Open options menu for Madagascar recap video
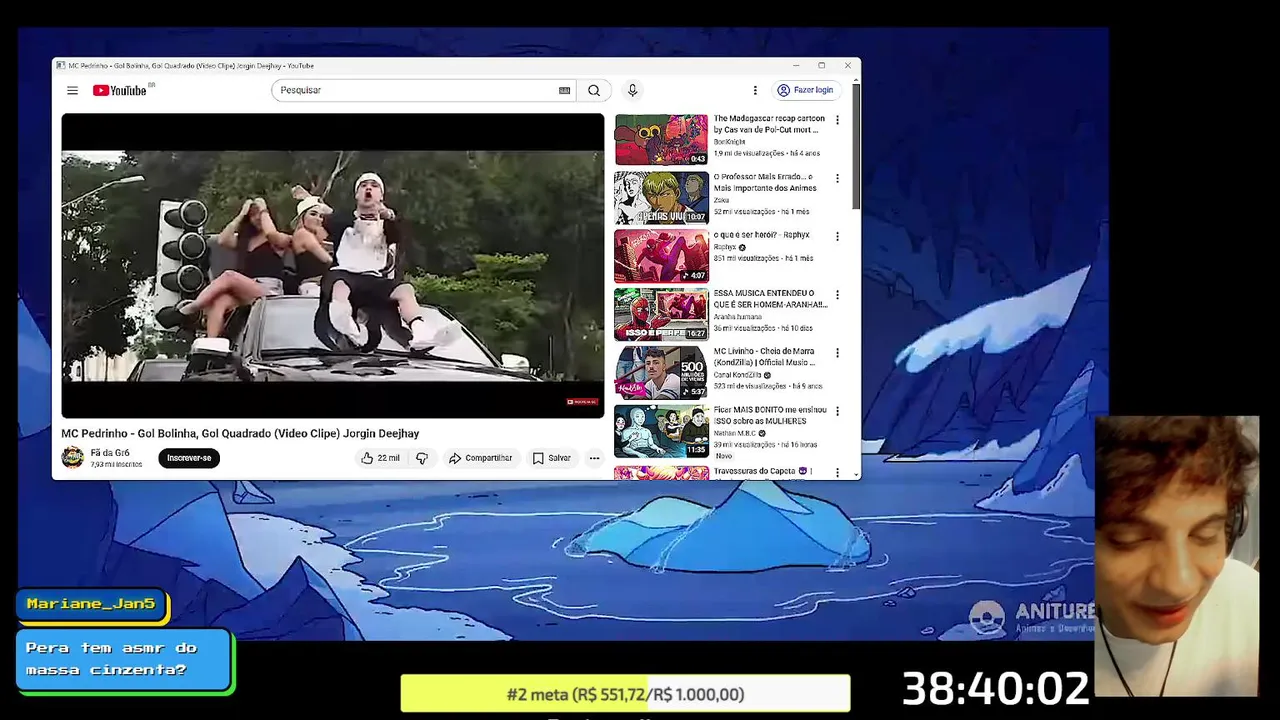1280x720 pixels. coord(837,120)
